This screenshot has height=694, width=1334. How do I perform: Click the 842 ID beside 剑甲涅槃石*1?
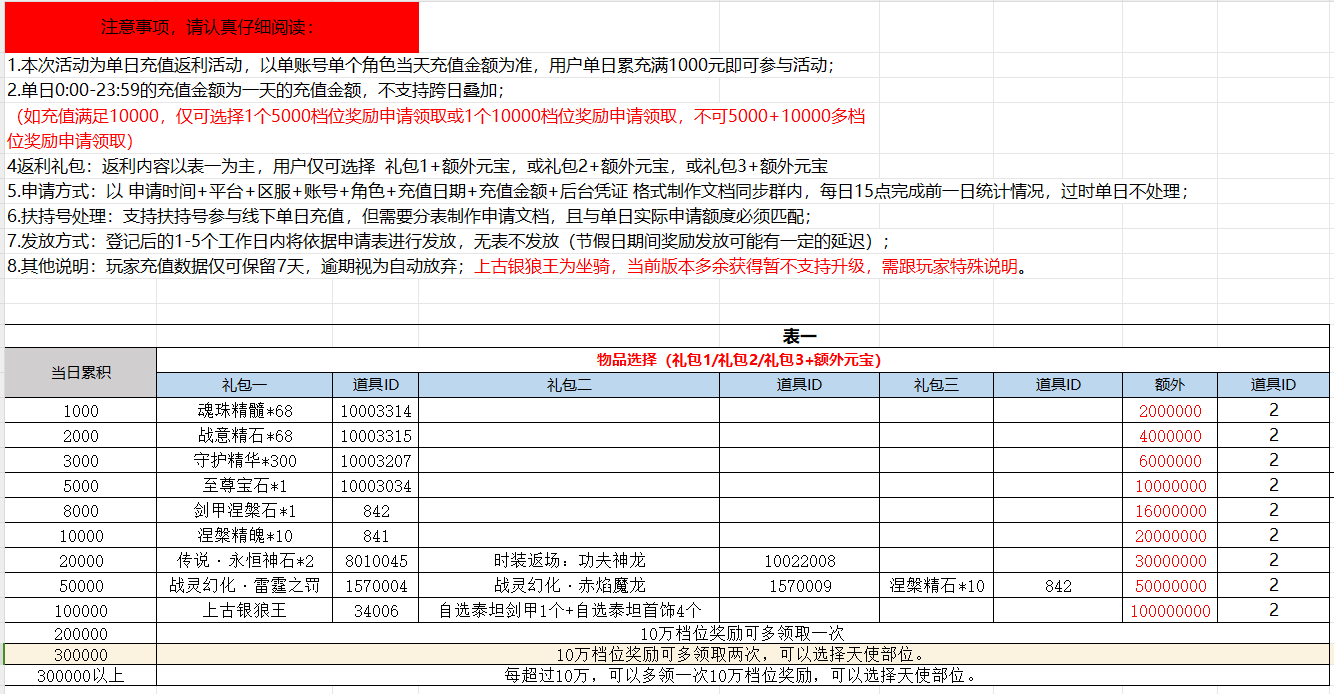(x=376, y=510)
